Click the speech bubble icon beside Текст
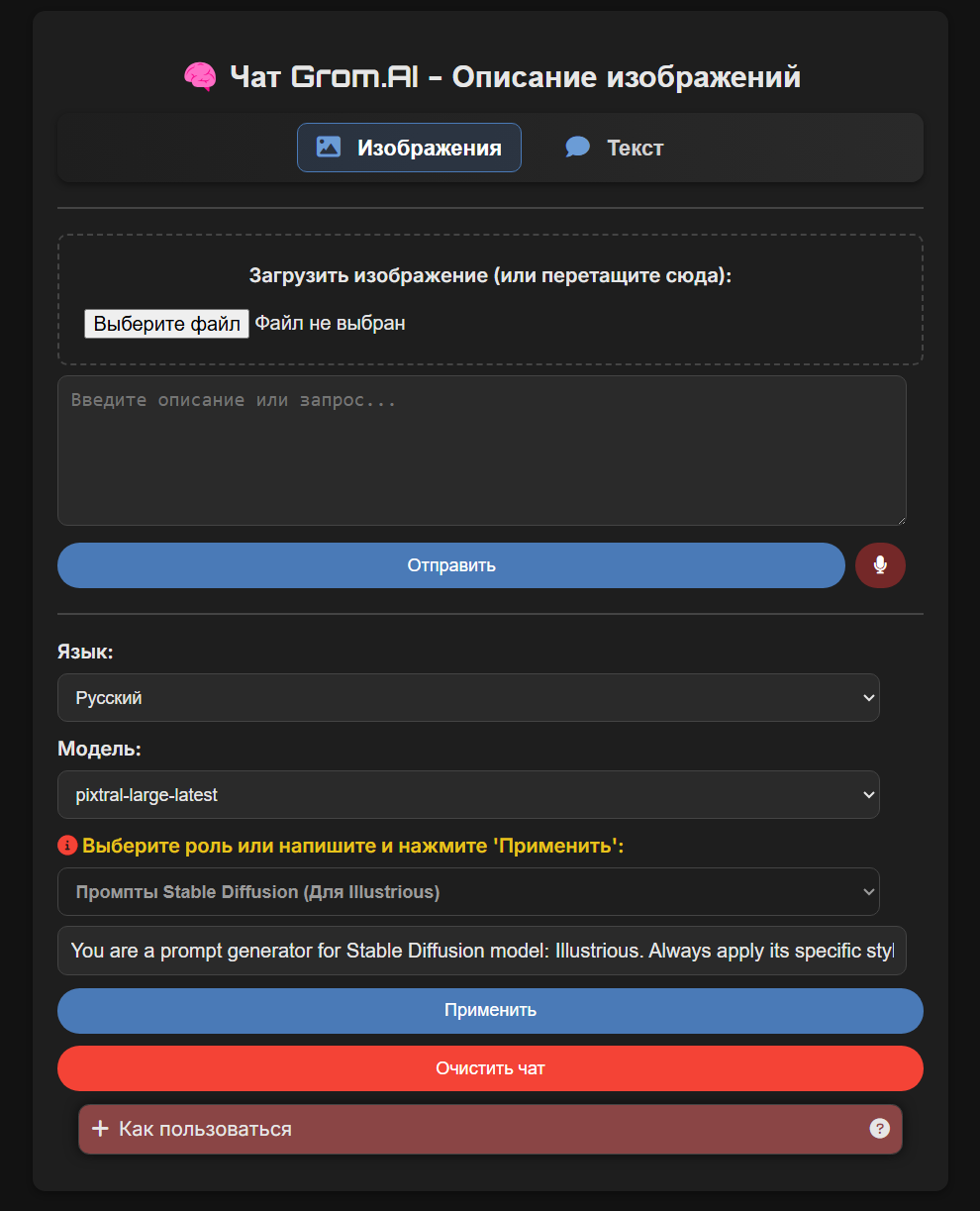 (576, 147)
